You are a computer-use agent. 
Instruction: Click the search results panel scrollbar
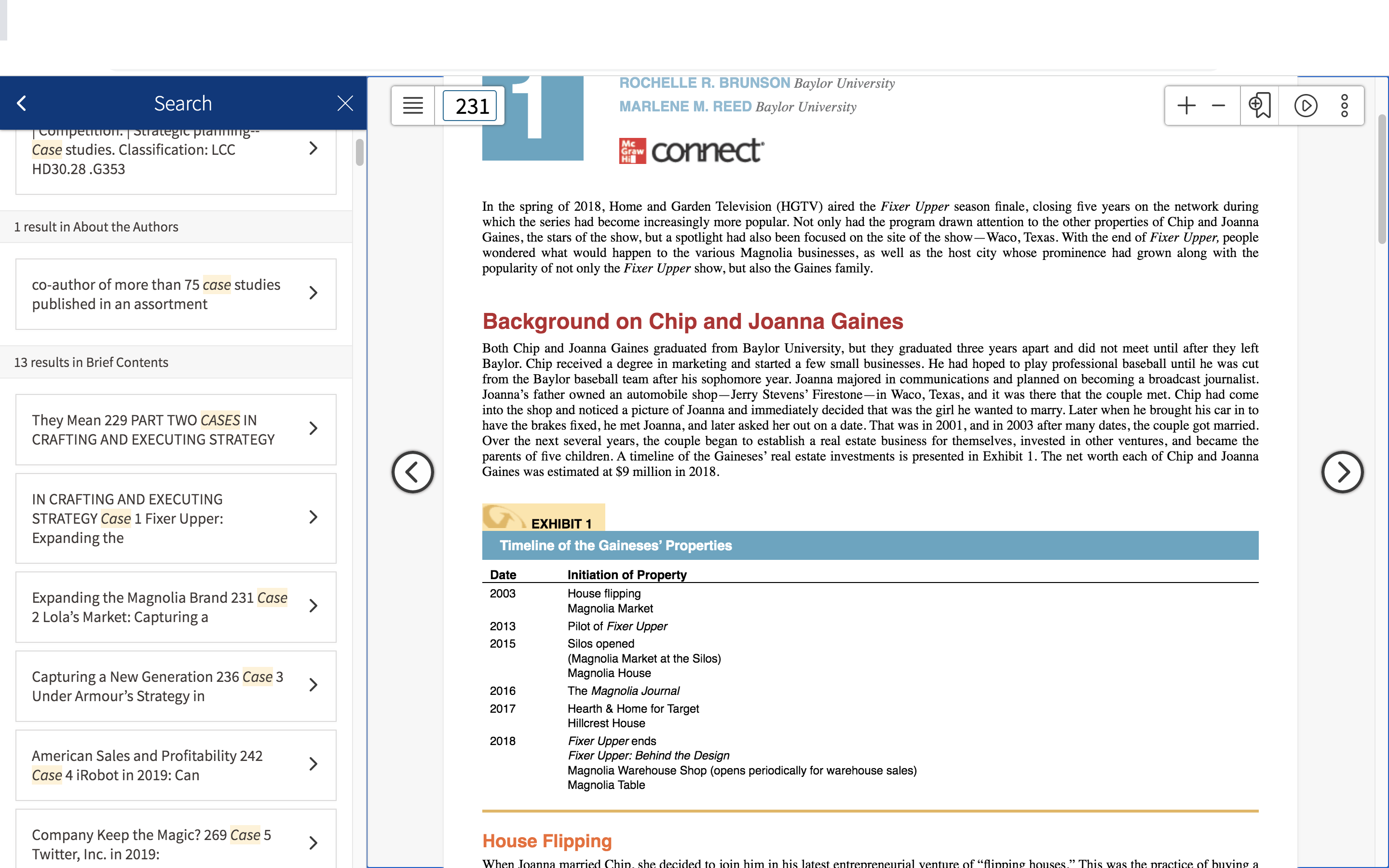click(x=359, y=152)
